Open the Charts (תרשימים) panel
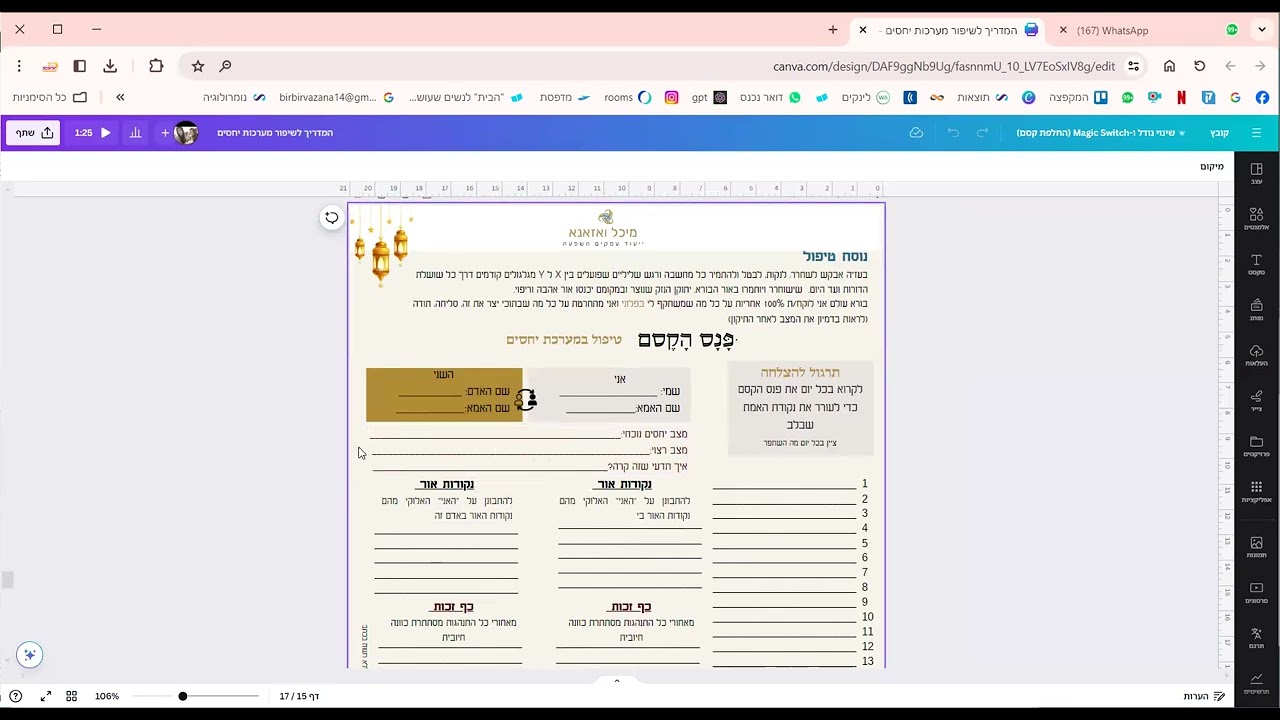1280x720 pixels. click(1257, 684)
